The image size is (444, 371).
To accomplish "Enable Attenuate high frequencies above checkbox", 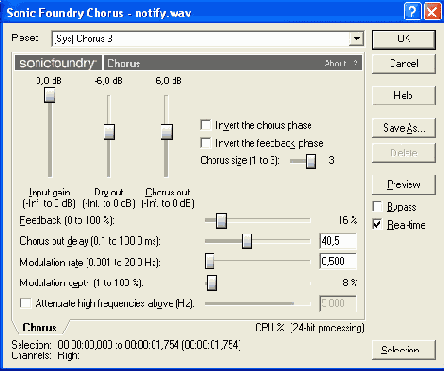I will pos(25,303).
